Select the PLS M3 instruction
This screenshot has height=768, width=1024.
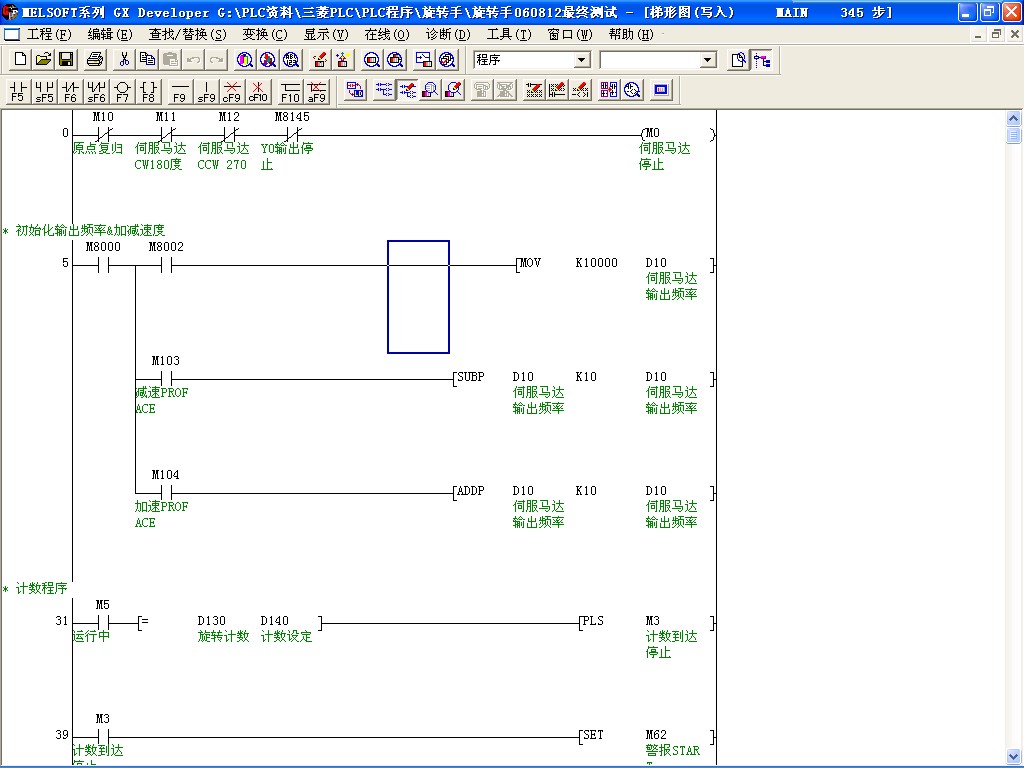[647, 622]
